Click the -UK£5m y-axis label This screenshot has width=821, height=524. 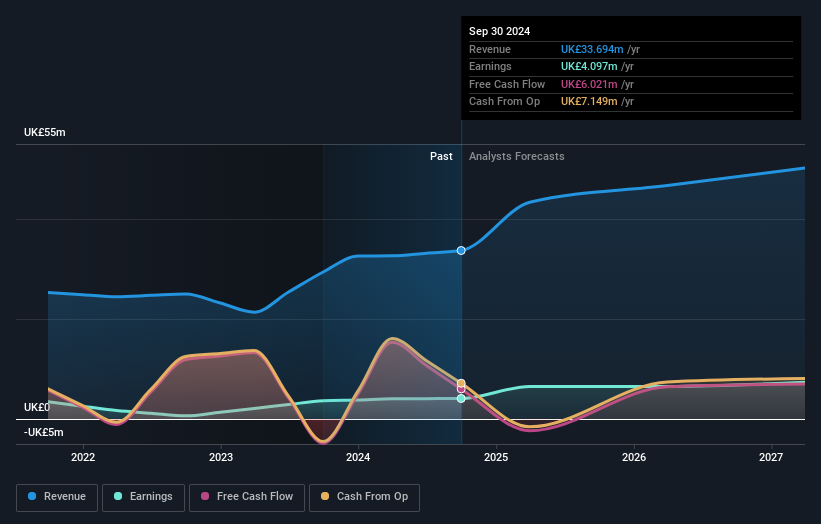[43, 432]
